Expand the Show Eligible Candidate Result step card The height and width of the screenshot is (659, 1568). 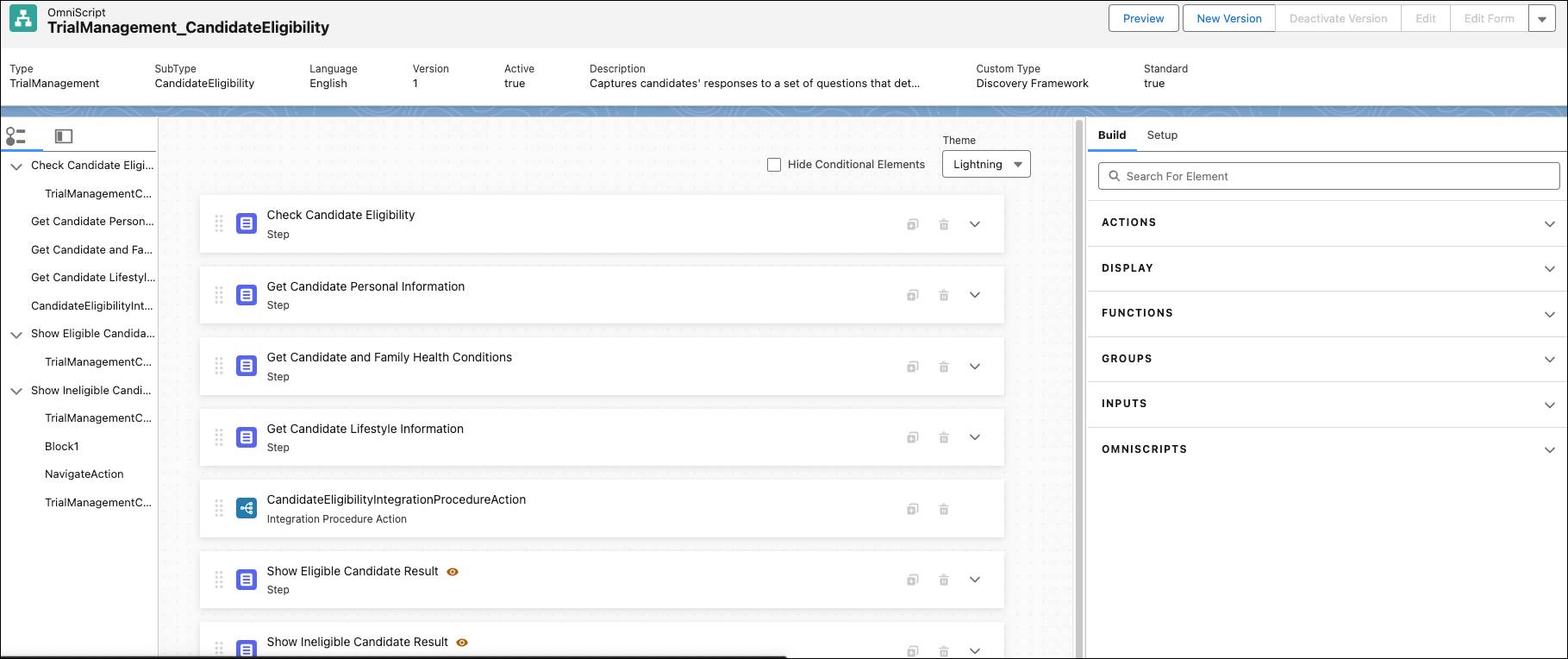click(x=975, y=580)
